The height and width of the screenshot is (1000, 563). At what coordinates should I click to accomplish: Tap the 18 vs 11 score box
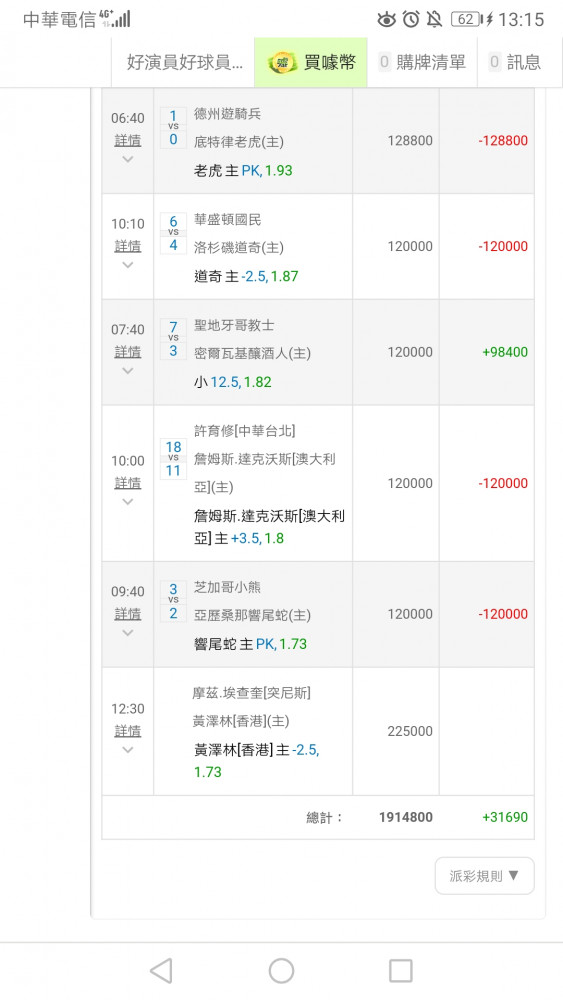coord(173,459)
